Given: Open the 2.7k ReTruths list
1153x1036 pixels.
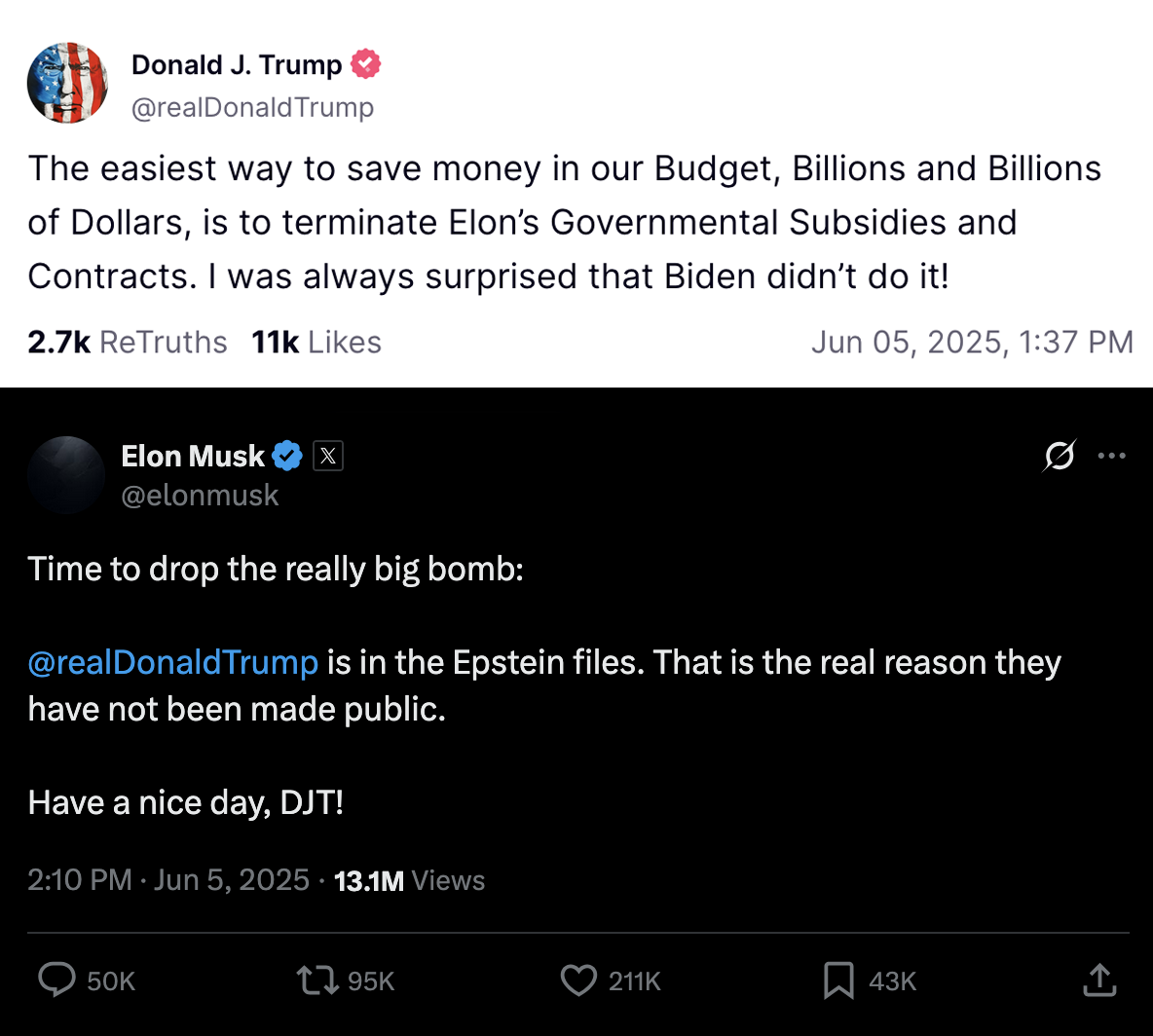Looking at the screenshot, I should pos(128,342).
